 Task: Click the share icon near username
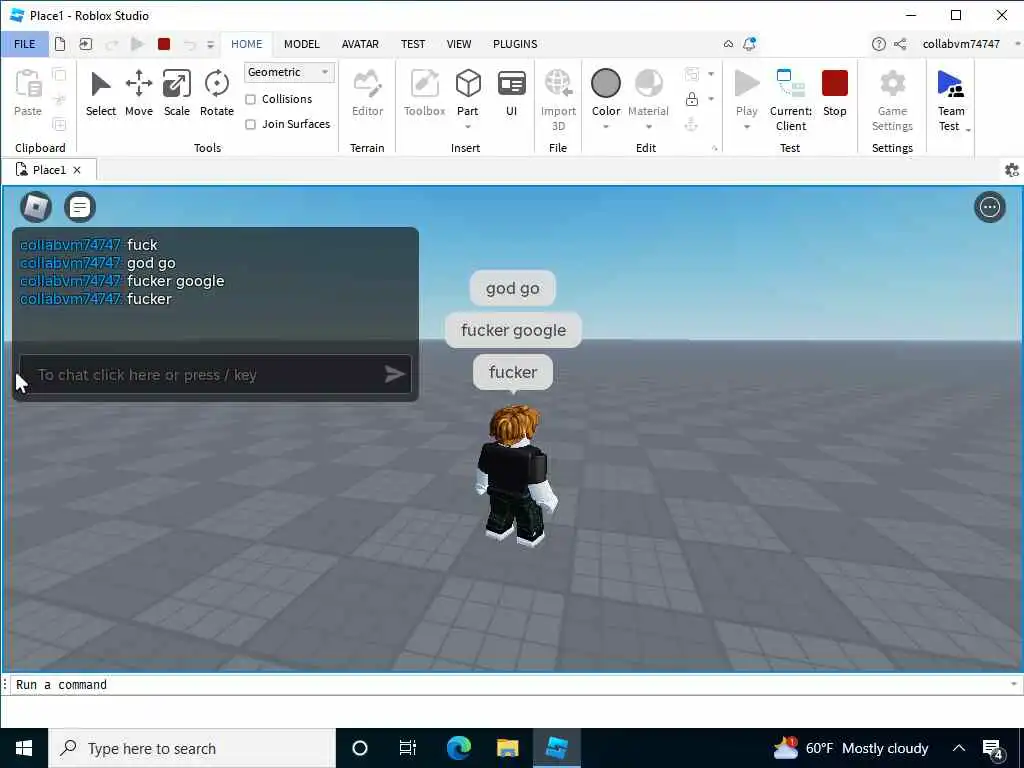pyautogui.click(x=900, y=44)
